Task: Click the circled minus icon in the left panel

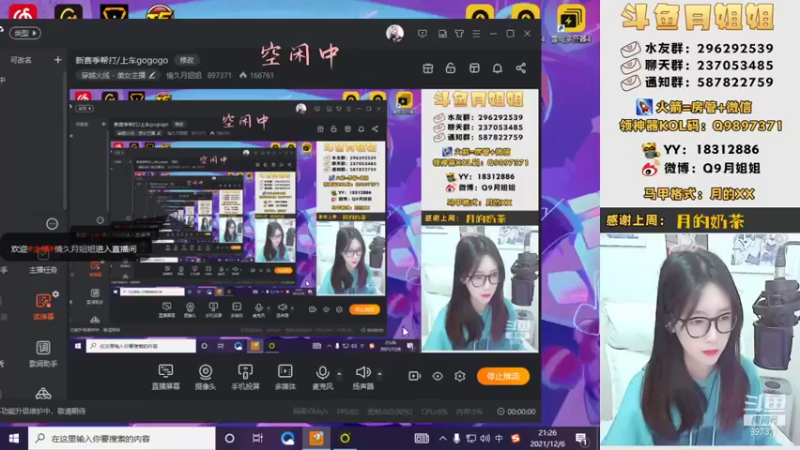Action: tap(52, 223)
